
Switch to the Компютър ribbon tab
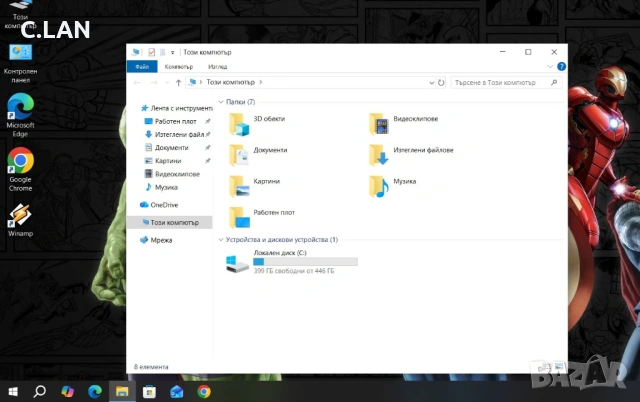click(x=179, y=66)
